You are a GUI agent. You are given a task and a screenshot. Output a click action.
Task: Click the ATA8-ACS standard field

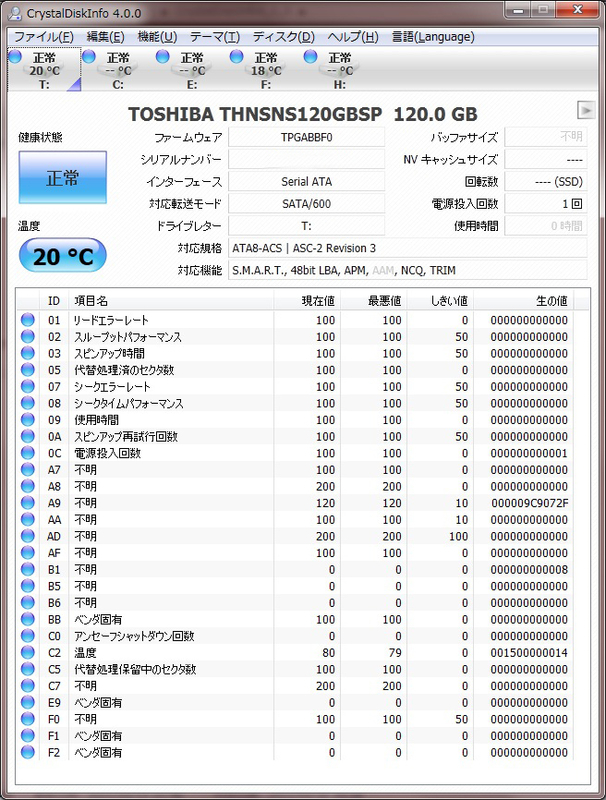pos(408,248)
